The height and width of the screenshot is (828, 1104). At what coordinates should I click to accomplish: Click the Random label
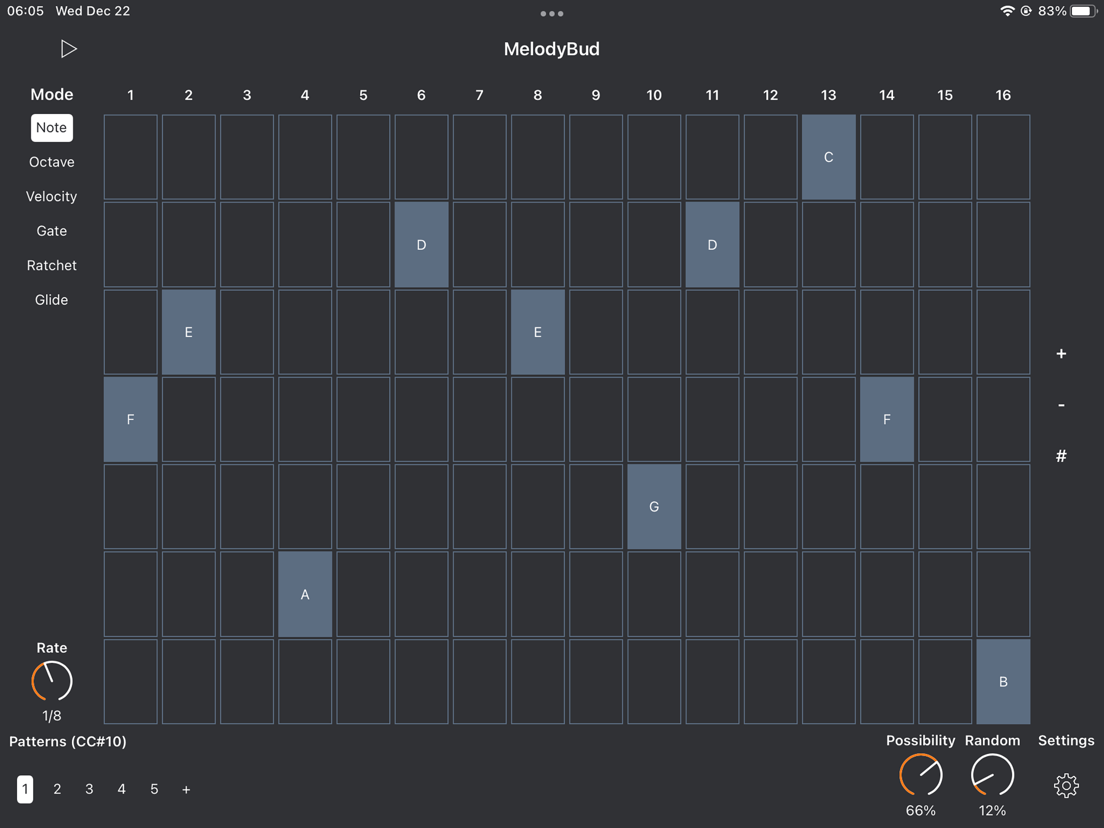(x=992, y=741)
